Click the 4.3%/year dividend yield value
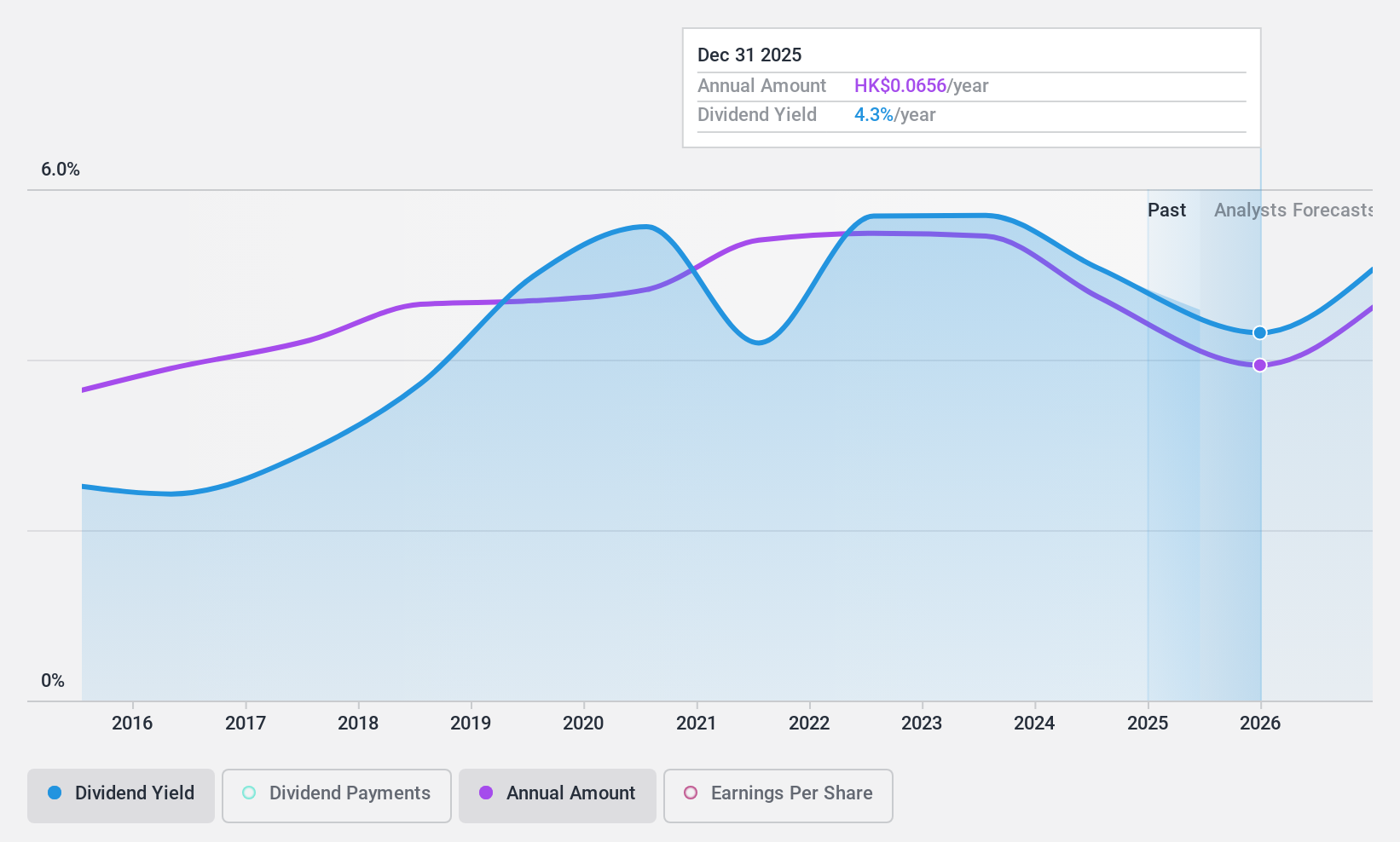 coord(895,115)
